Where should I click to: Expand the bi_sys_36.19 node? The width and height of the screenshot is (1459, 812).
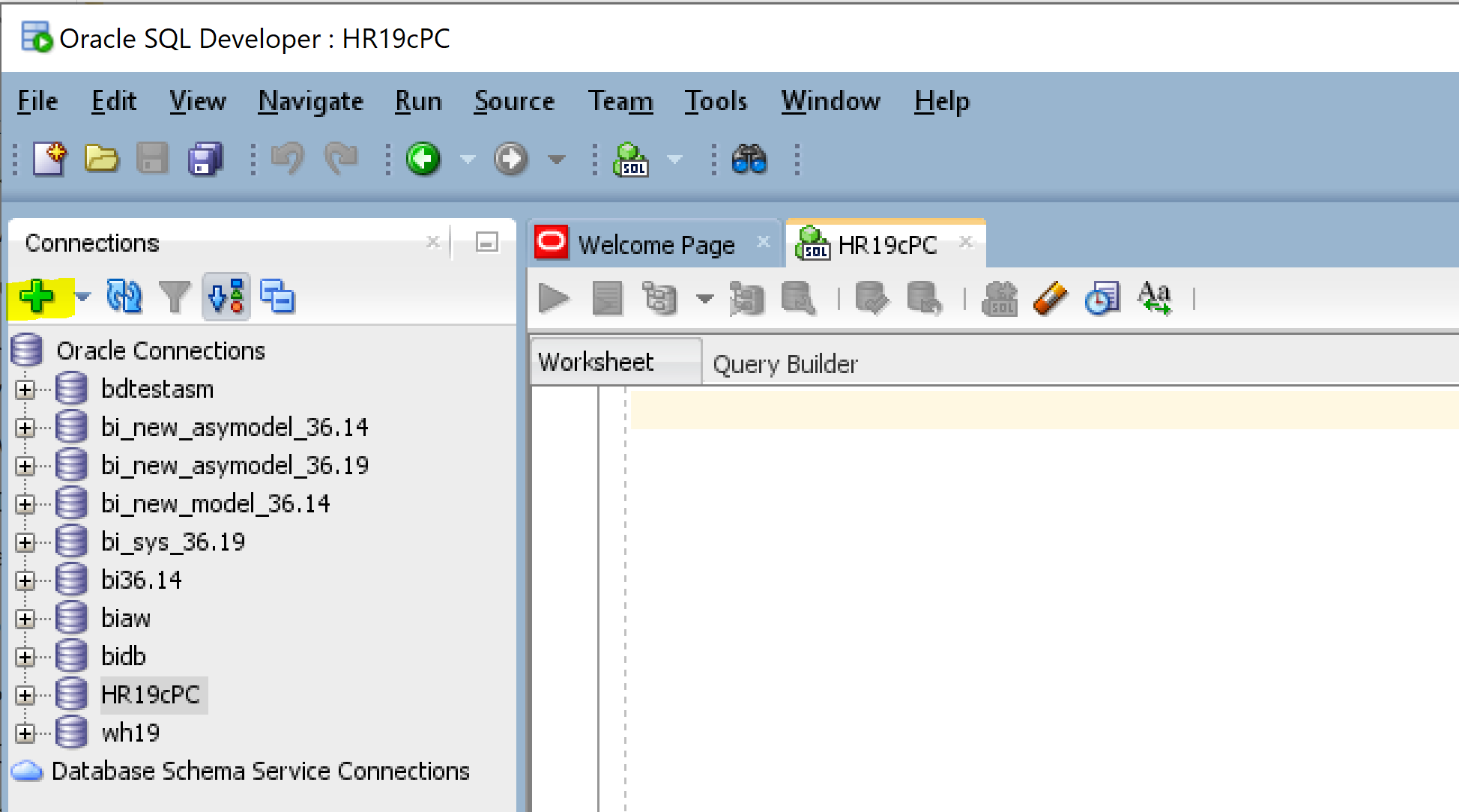pyautogui.click(x=25, y=542)
